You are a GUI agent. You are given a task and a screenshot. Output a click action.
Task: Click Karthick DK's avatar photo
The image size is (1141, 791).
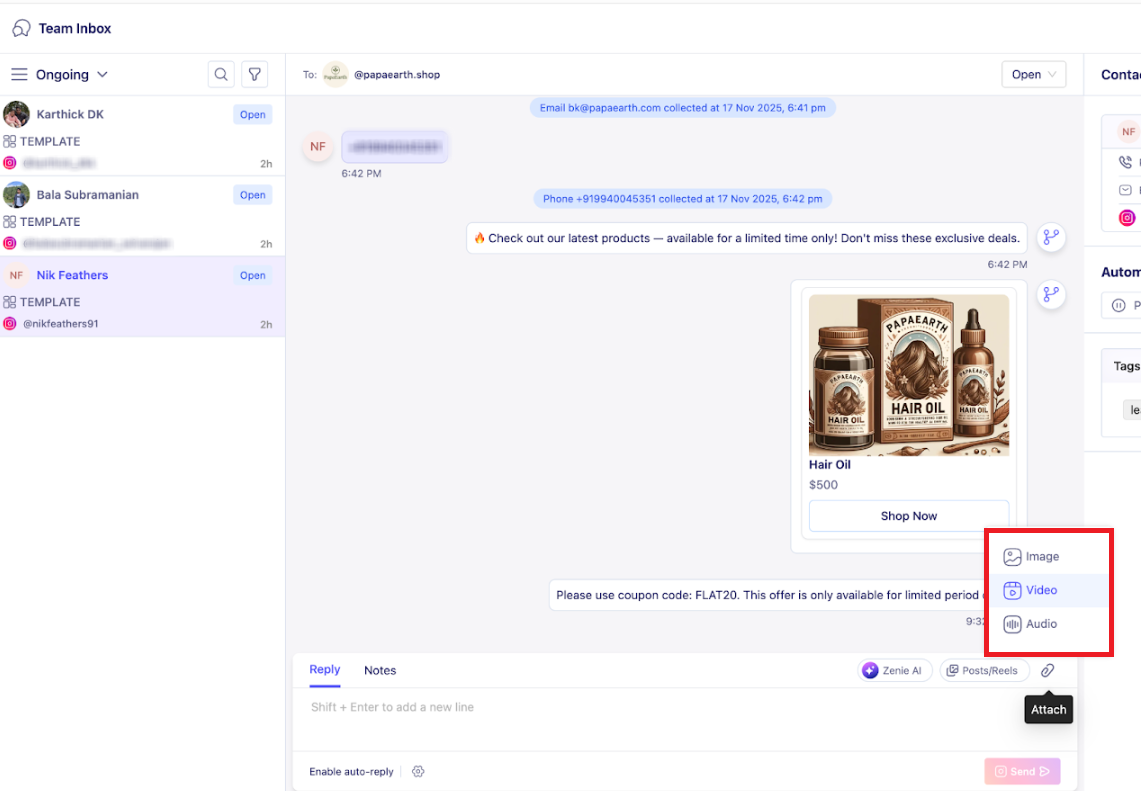coord(16,114)
